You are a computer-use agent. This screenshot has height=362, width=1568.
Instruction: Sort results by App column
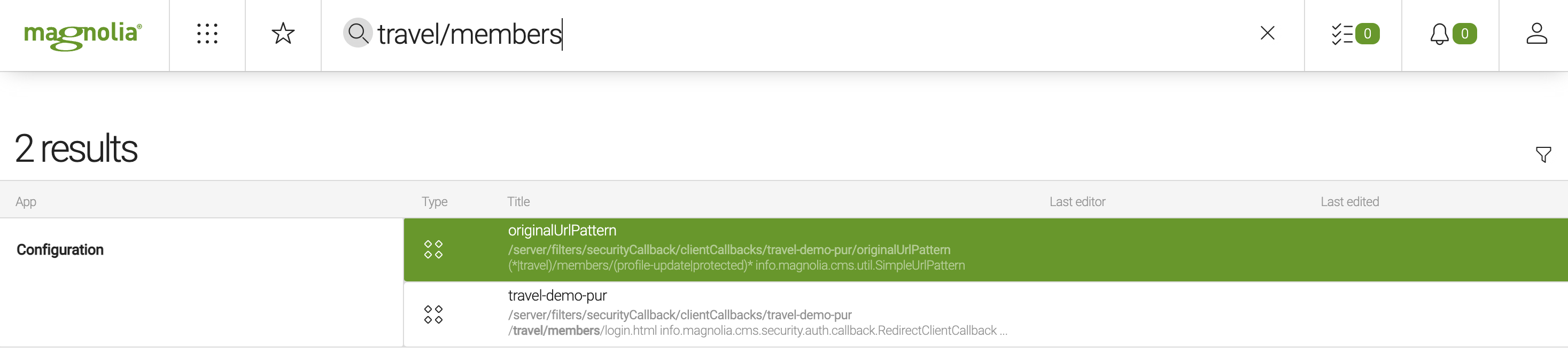[x=26, y=201]
